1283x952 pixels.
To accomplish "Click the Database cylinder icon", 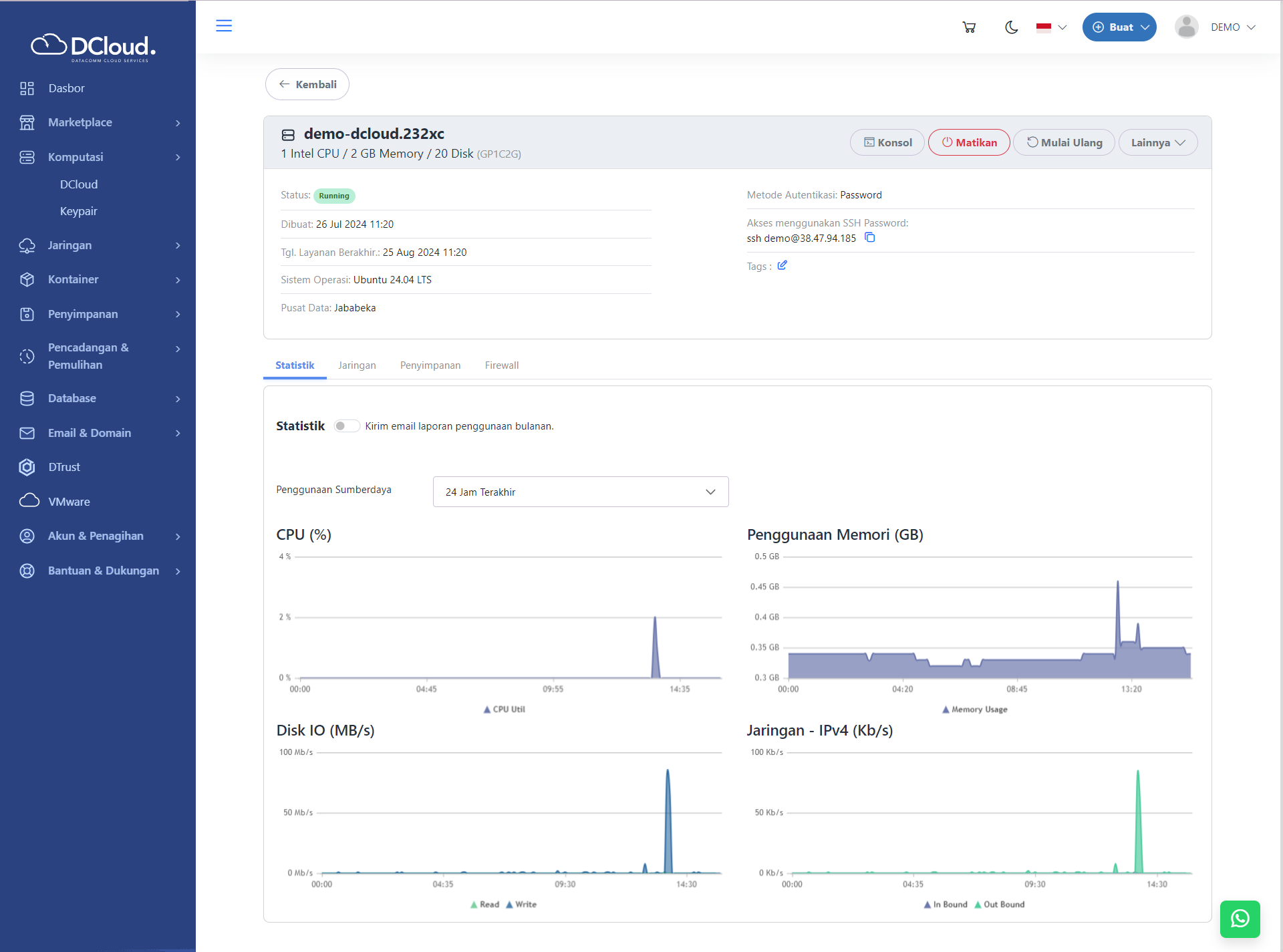I will click(27, 398).
